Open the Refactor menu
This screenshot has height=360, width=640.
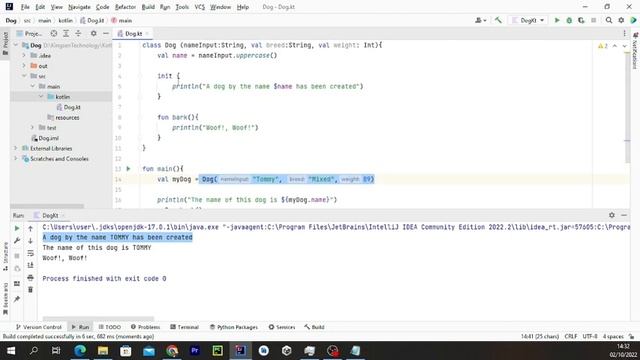click(x=125, y=7)
